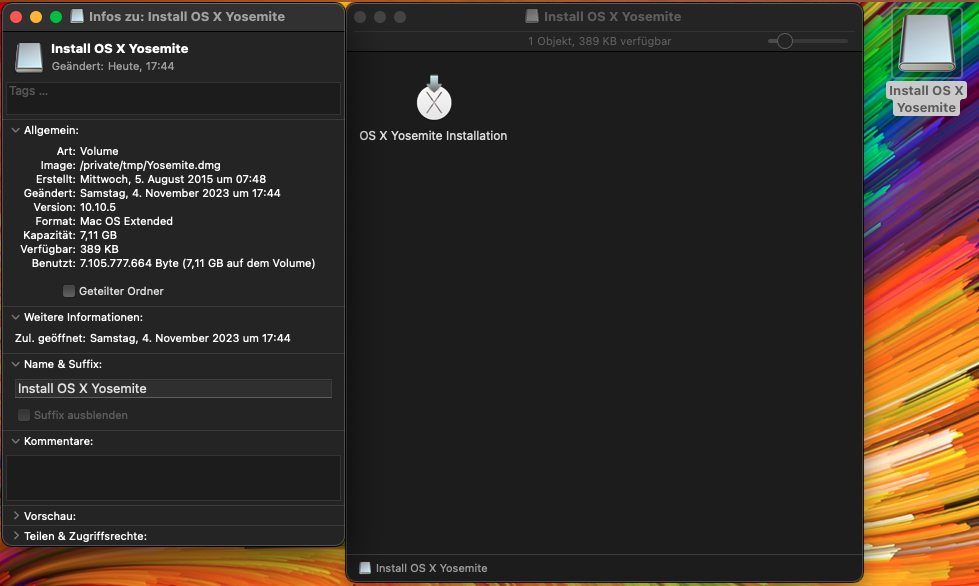Close the Info window with red button

(x=16, y=17)
